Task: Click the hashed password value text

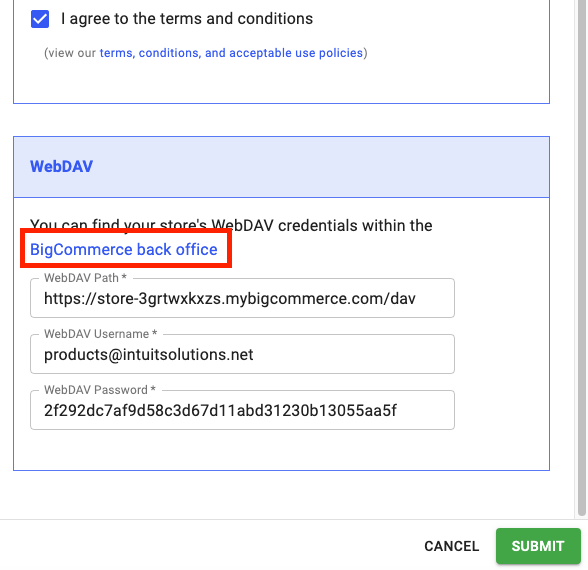Action: coord(220,411)
